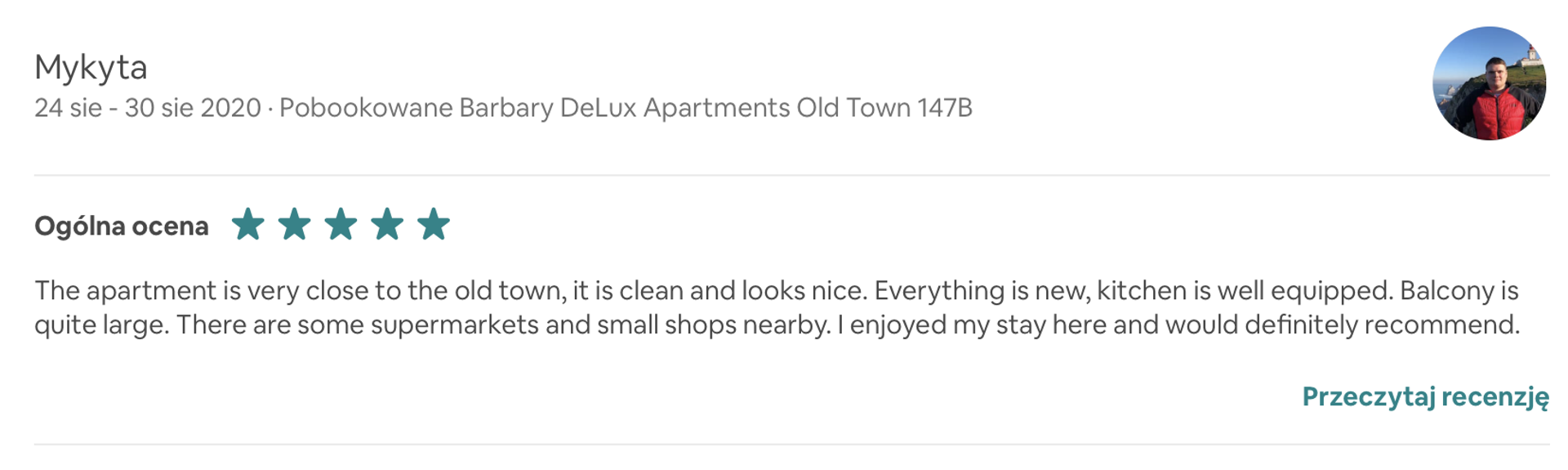Viewport: 1568px width, 470px height.
Task: Open the 'Przeczytaj recenzję' link
Action: coord(1425,396)
